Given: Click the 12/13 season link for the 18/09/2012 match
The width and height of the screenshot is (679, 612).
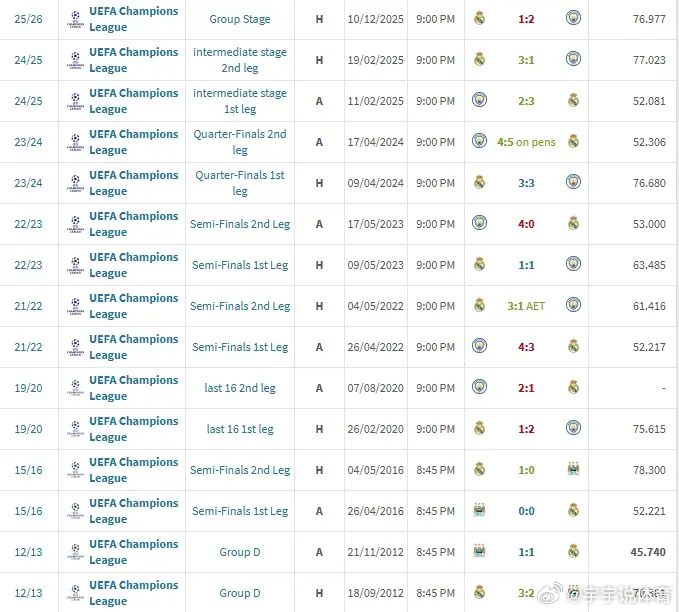Looking at the screenshot, I should [x=29, y=593].
